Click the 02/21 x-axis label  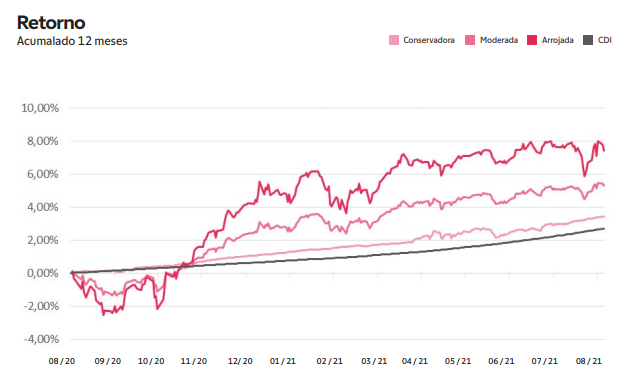point(329,361)
